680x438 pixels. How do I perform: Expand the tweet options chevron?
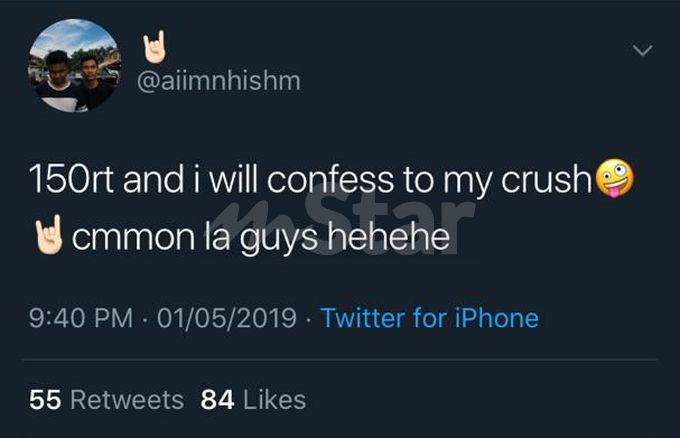point(643,50)
